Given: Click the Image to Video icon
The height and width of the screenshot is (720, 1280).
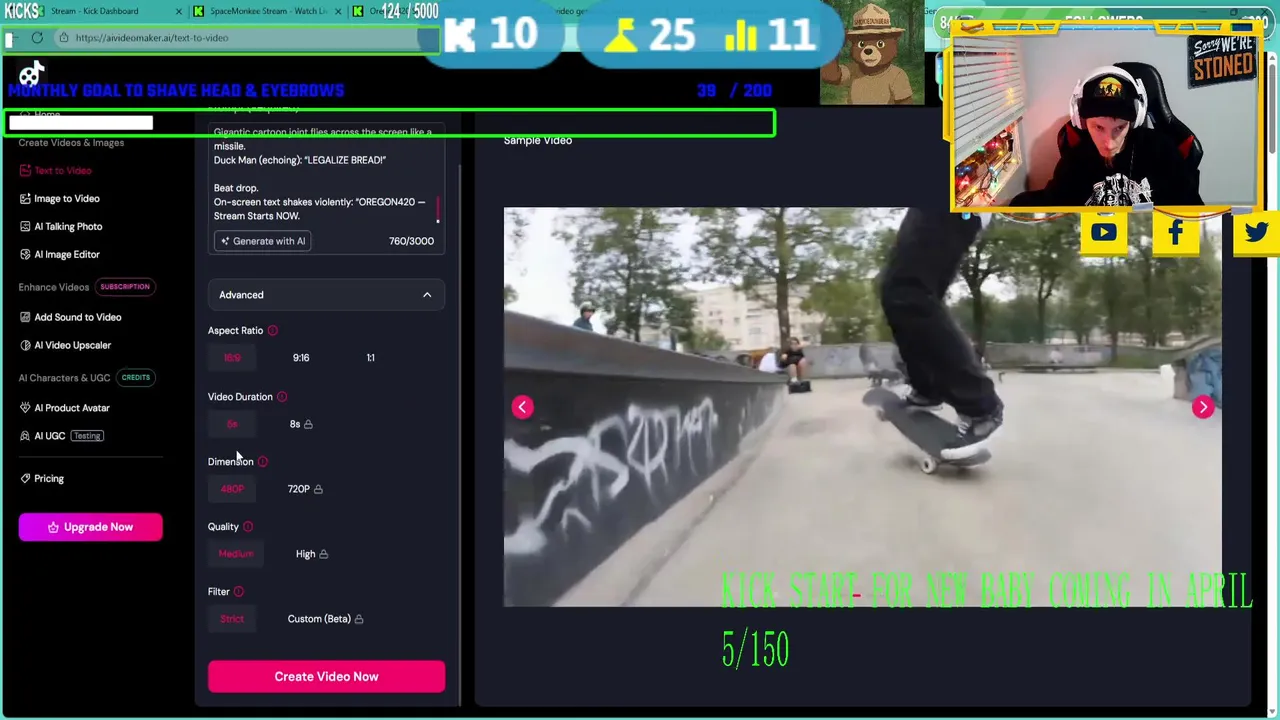Looking at the screenshot, I should [25, 199].
